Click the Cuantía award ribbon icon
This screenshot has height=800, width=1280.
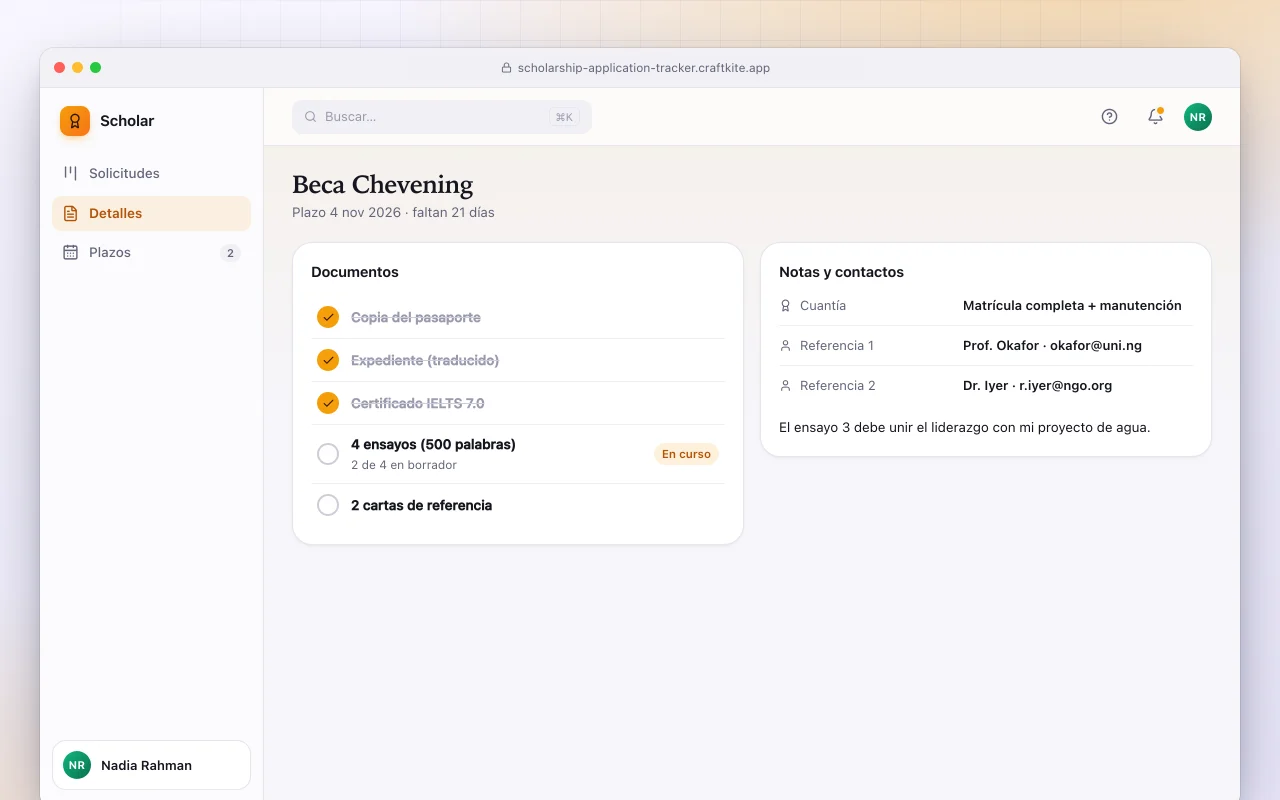click(x=785, y=306)
